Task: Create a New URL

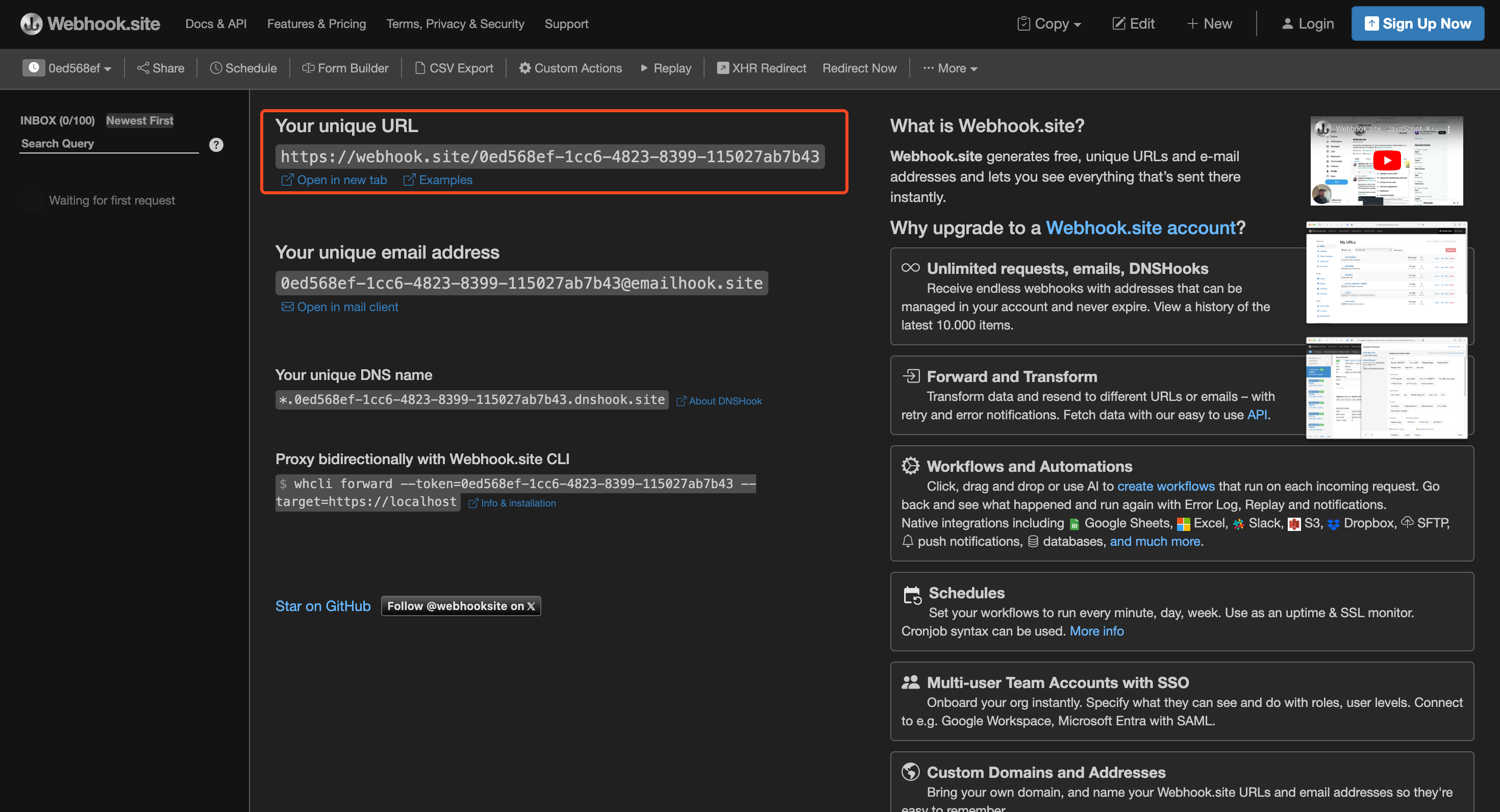Action: (x=1209, y=24)
